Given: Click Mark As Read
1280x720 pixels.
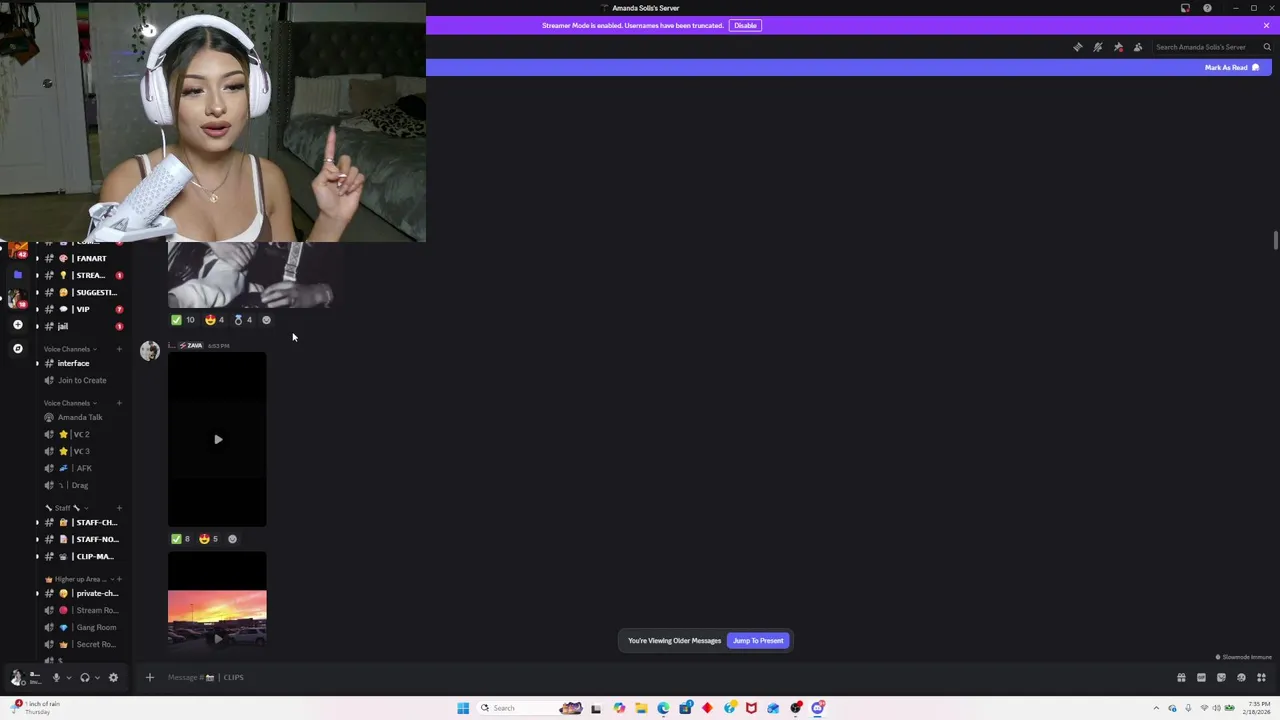Looking at the screenshot, I should coord(1232,68).
